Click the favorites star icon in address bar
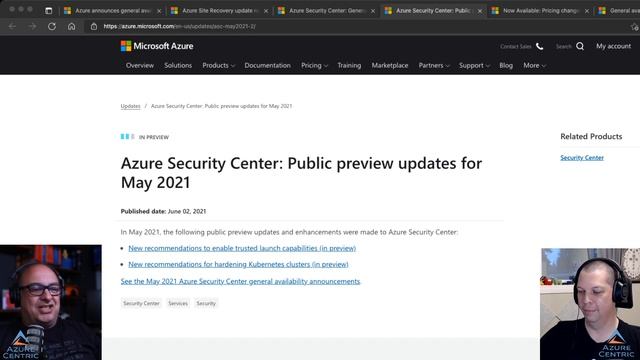The image size is (640, 360). pyautogui.click(x=634, y=27)
